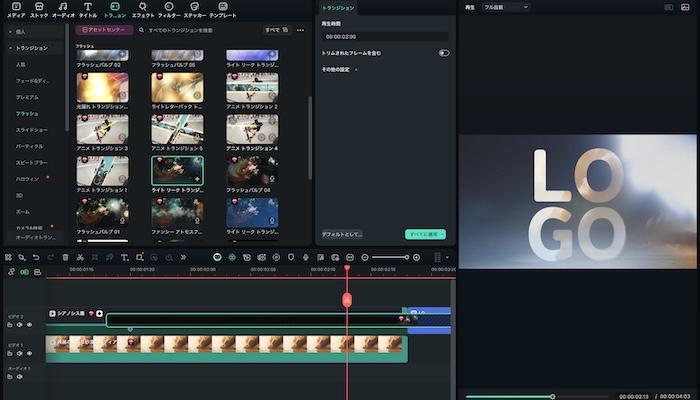Click the undo arrow in timeline toolbar
The image size is (700, 400).
[x=36, y=257]
